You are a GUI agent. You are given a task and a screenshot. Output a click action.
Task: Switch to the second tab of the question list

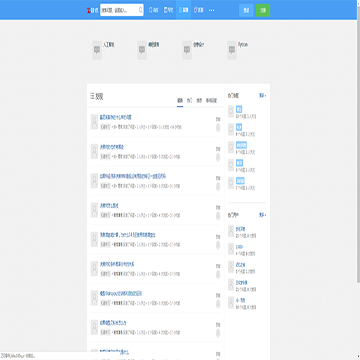coord(189,100)
